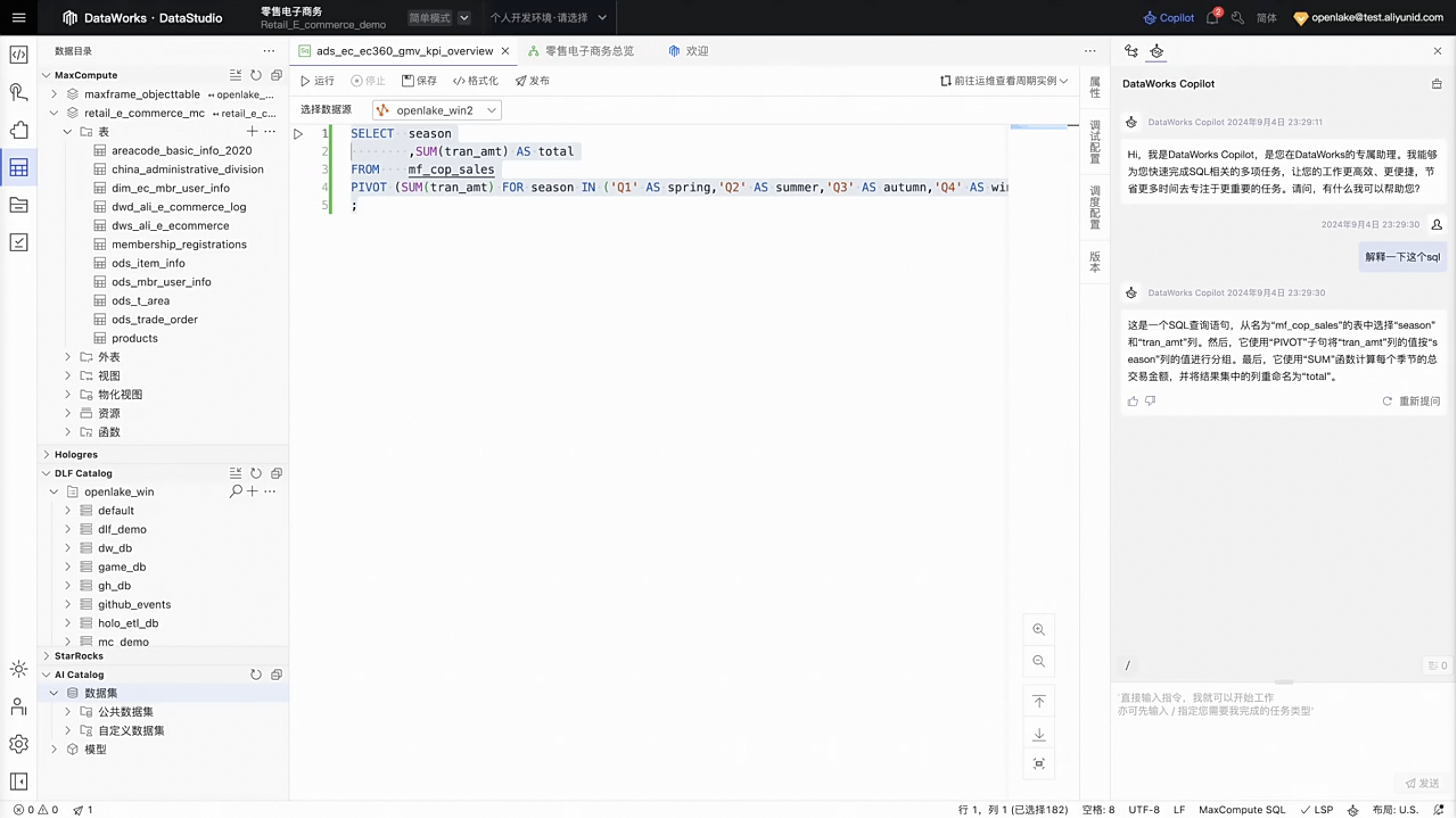Image resolution: width=1456 pixels, height=818 pixels.
Task: Click the Publish (发布) paper-plane icon
Action: point(521,81)
